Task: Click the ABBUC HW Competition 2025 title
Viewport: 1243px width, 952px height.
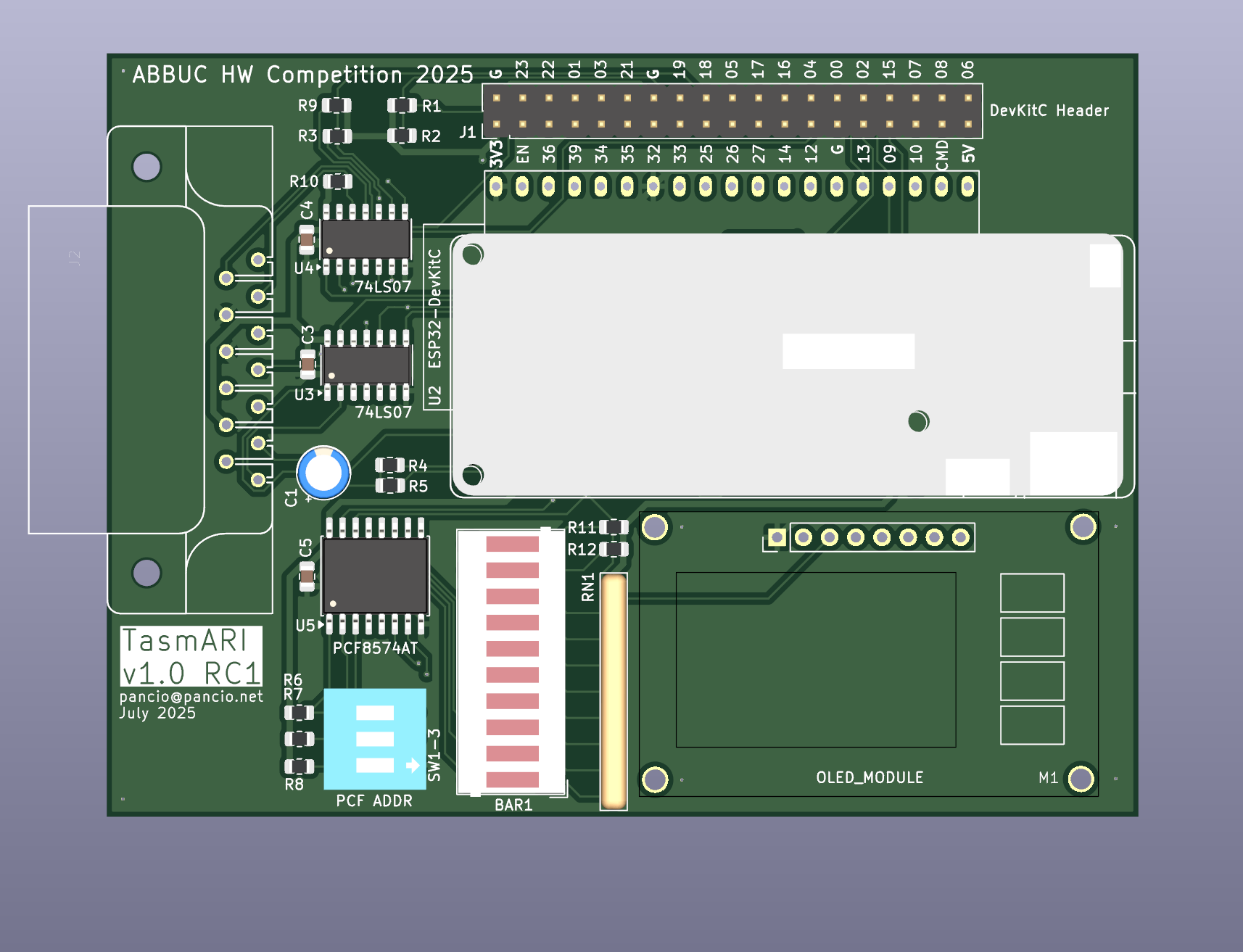Action: pos(302,75)
